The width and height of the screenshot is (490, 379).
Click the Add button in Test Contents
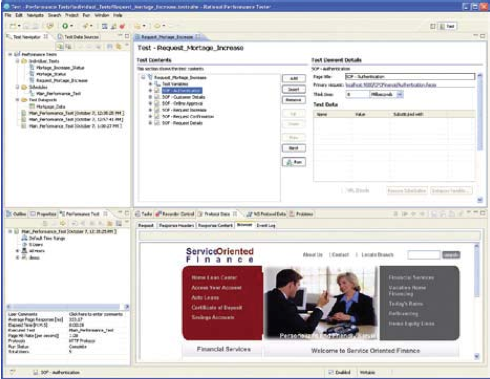point(294,78)
